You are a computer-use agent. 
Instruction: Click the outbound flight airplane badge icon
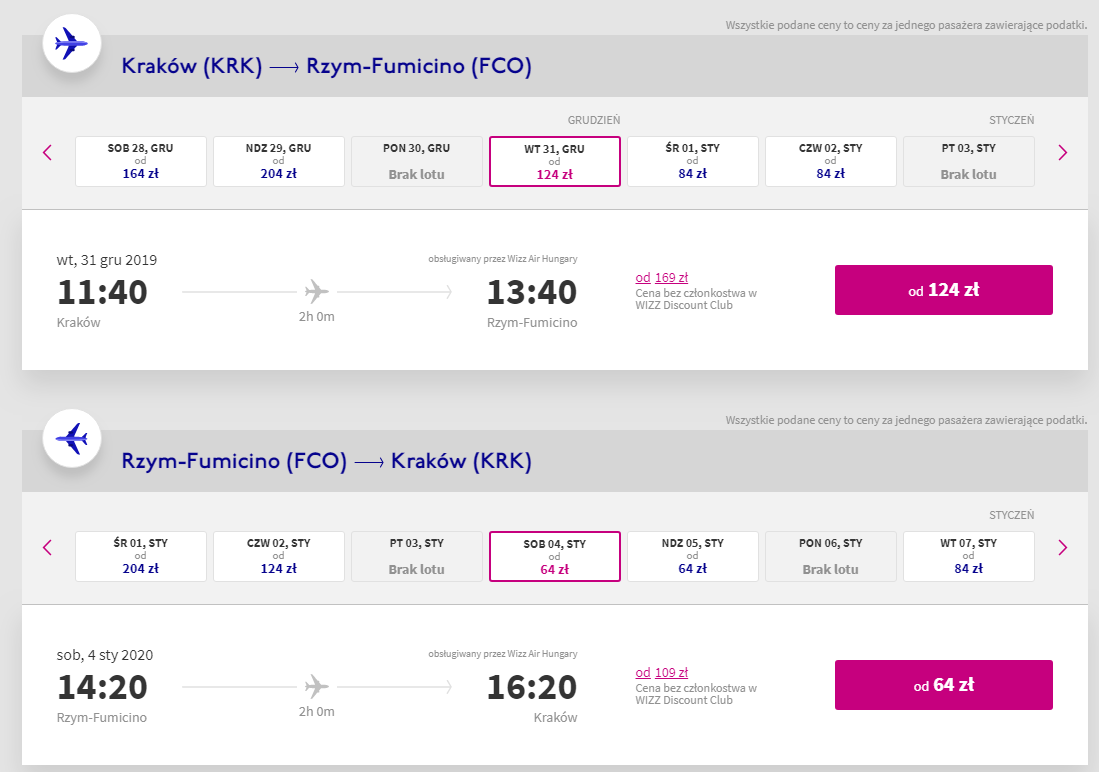[x=71, y=43]
